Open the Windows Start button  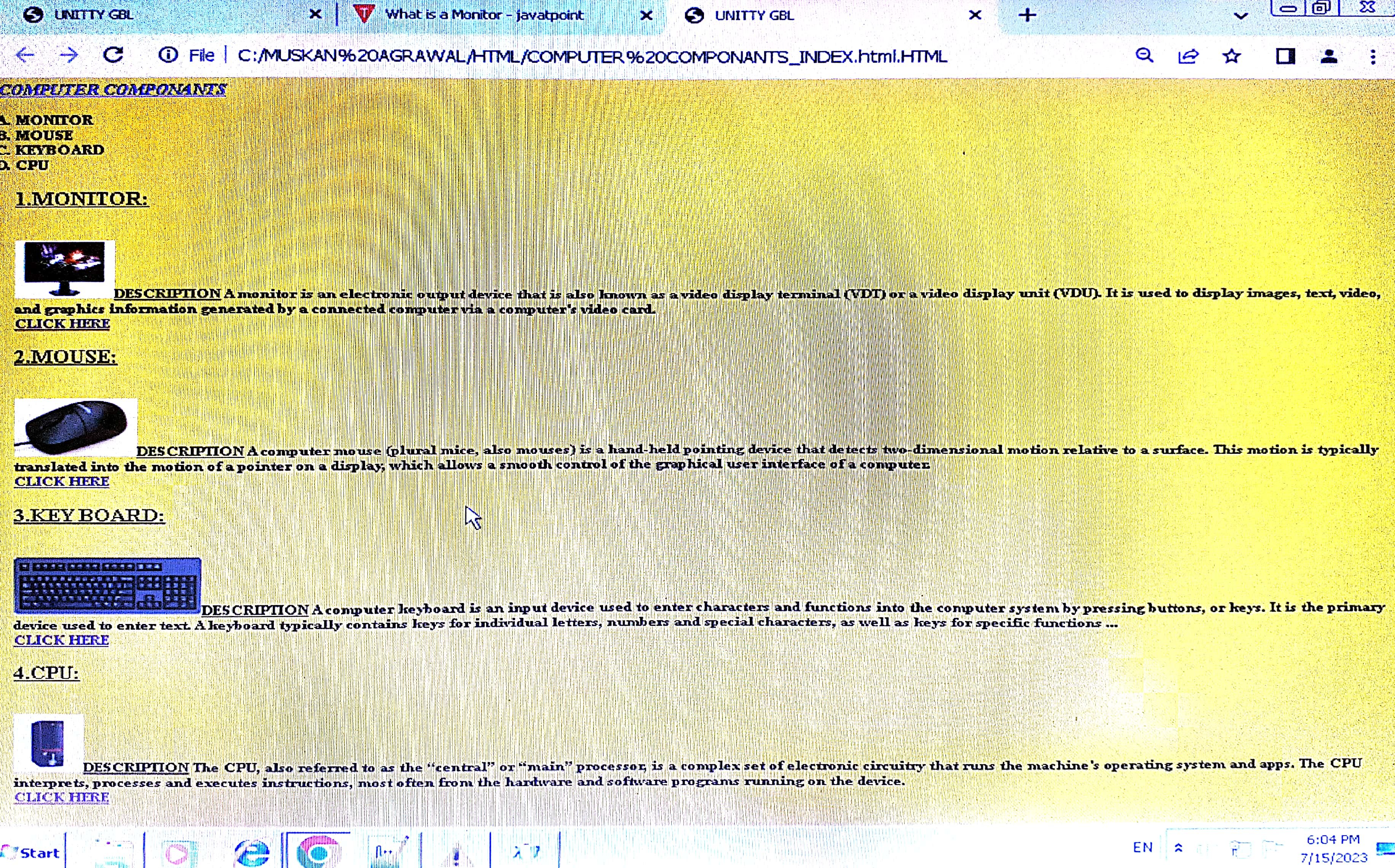tap(32, 852)
